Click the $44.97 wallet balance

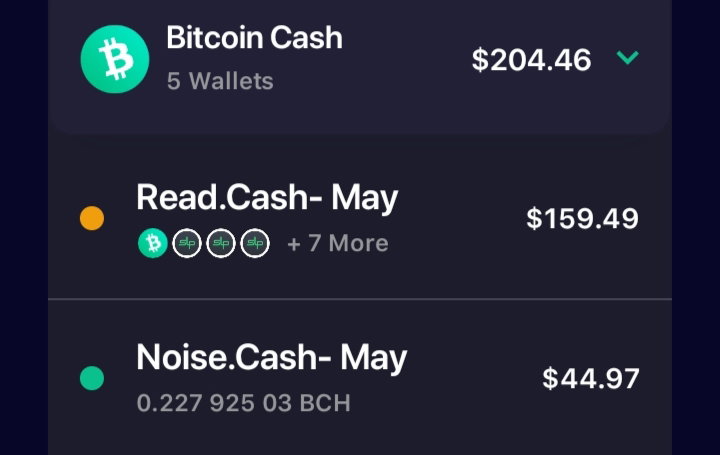[591, 378]
